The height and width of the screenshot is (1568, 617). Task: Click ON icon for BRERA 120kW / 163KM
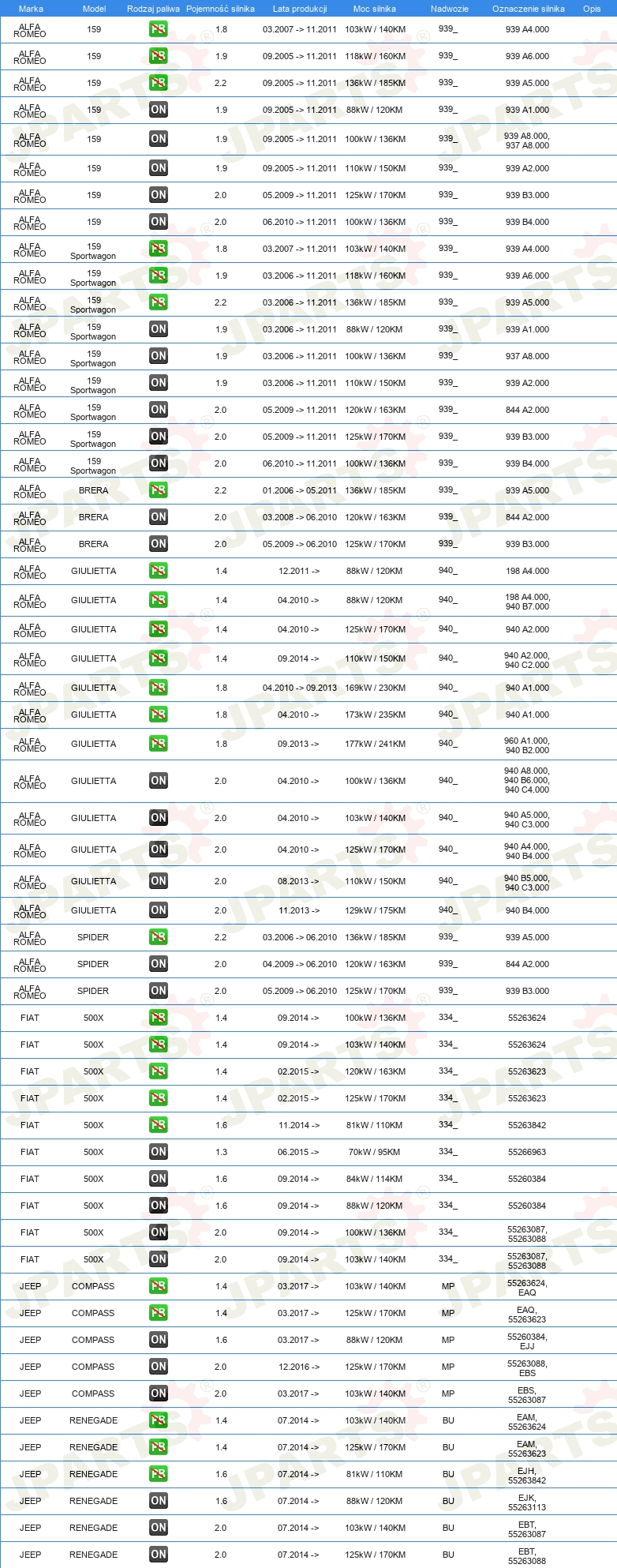(159, 517)
